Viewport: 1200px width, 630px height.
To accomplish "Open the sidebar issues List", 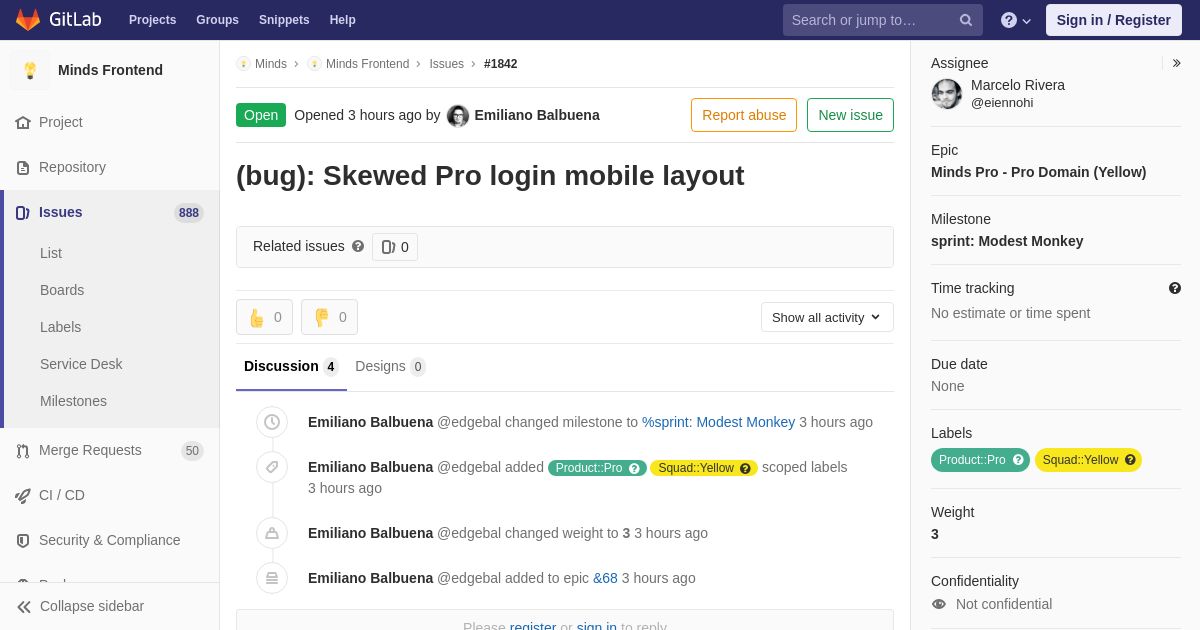I will [x=51, y=253].
